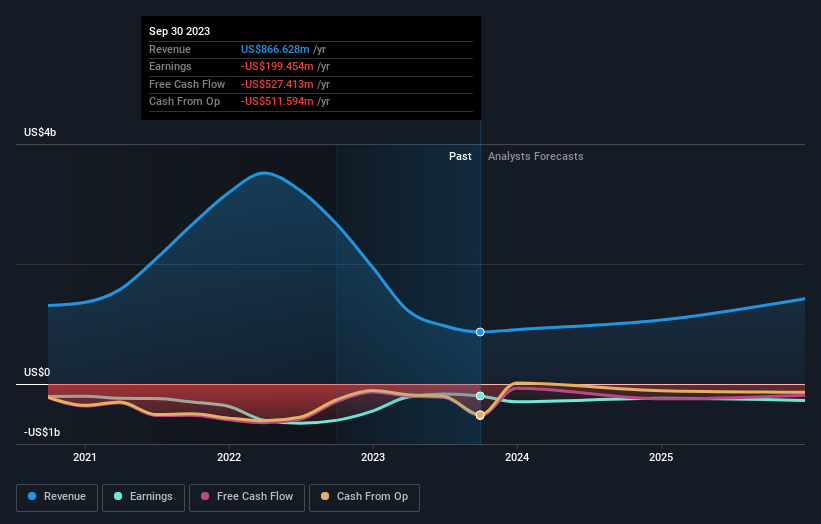The image size is (821, 524).
Task: Click the -US$1b y-axis label
Action: point(42,432)
